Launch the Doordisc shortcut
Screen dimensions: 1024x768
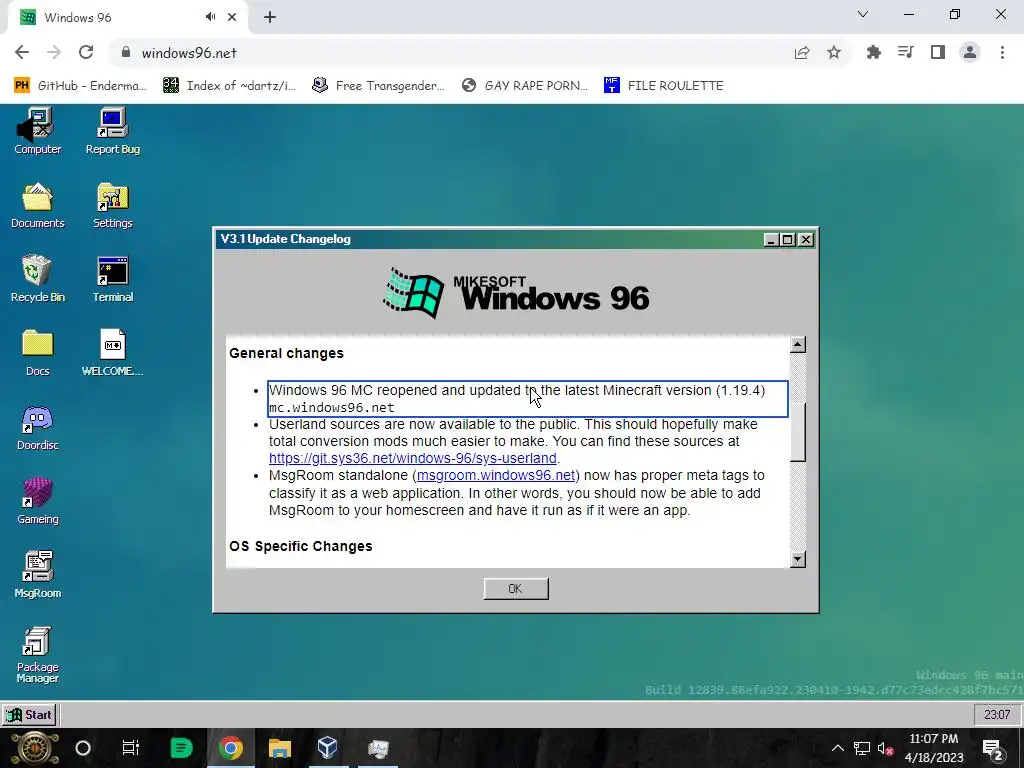coord(37,427)
